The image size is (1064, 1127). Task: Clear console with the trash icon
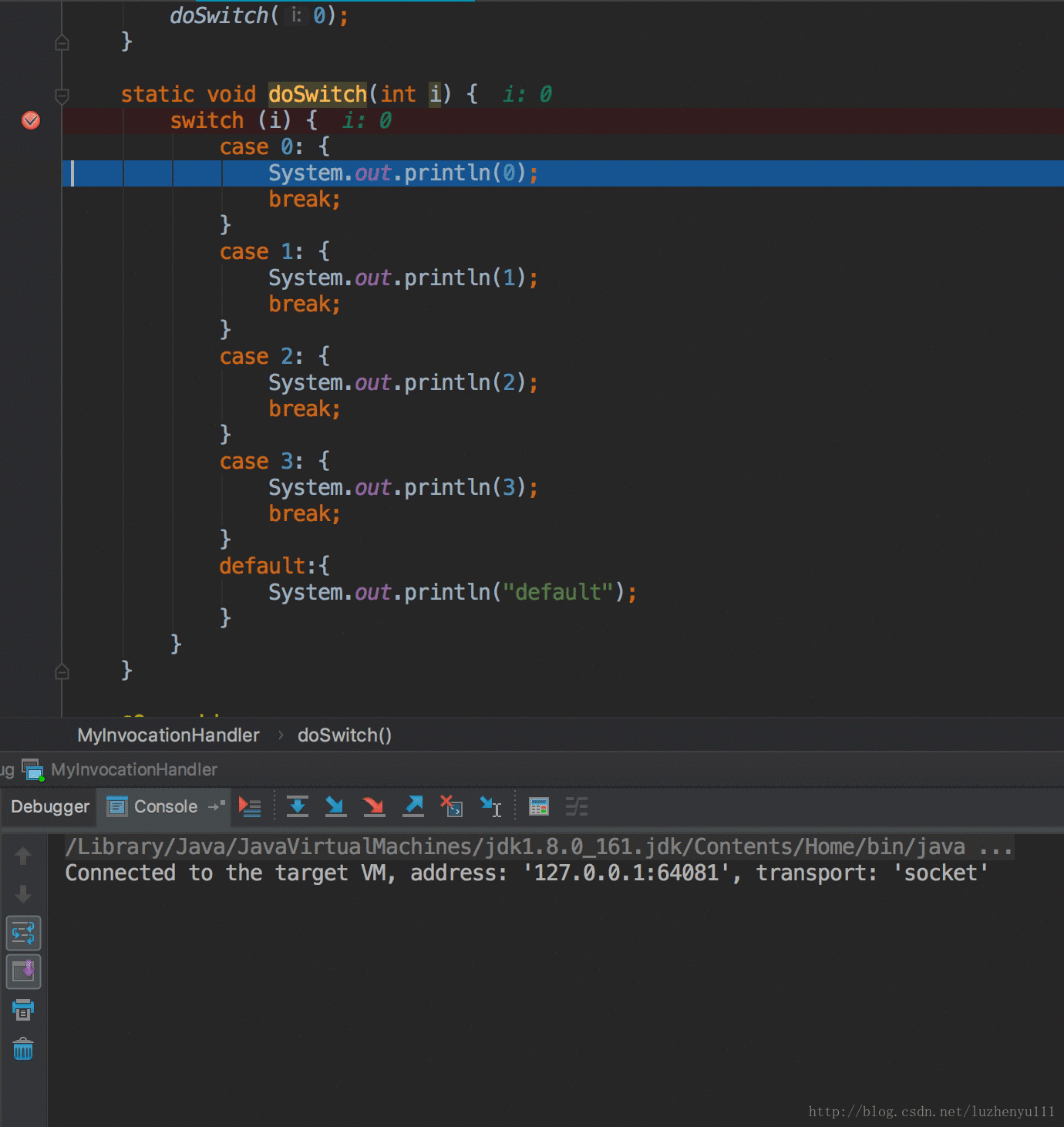[23, 1049]
